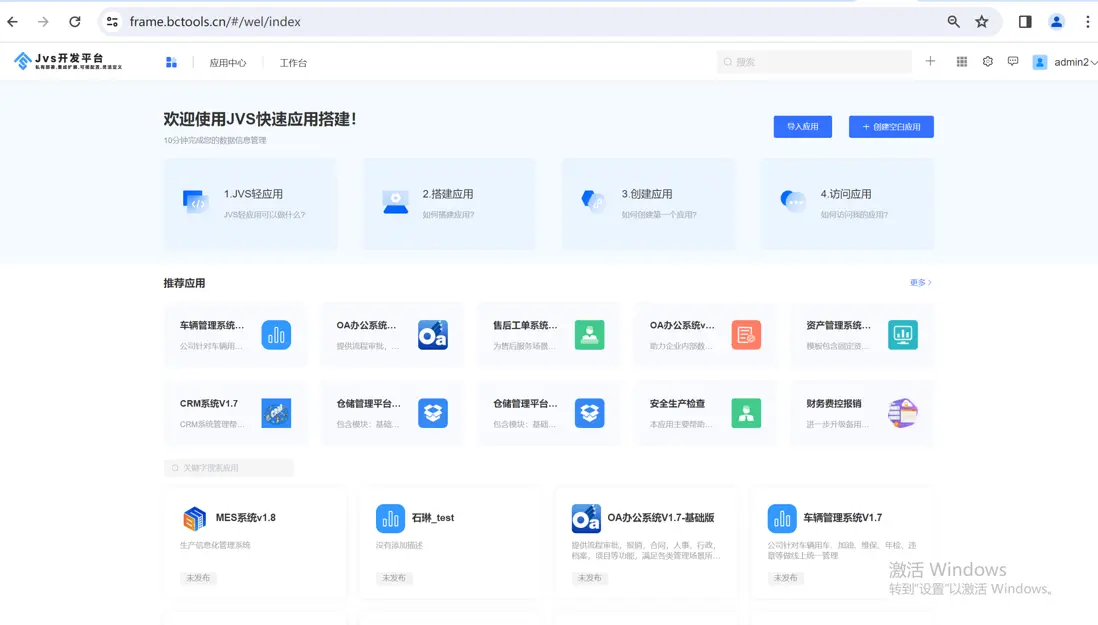Click the 创建空白应用 button
1098x625 pixels.
[x=890, y=126]
